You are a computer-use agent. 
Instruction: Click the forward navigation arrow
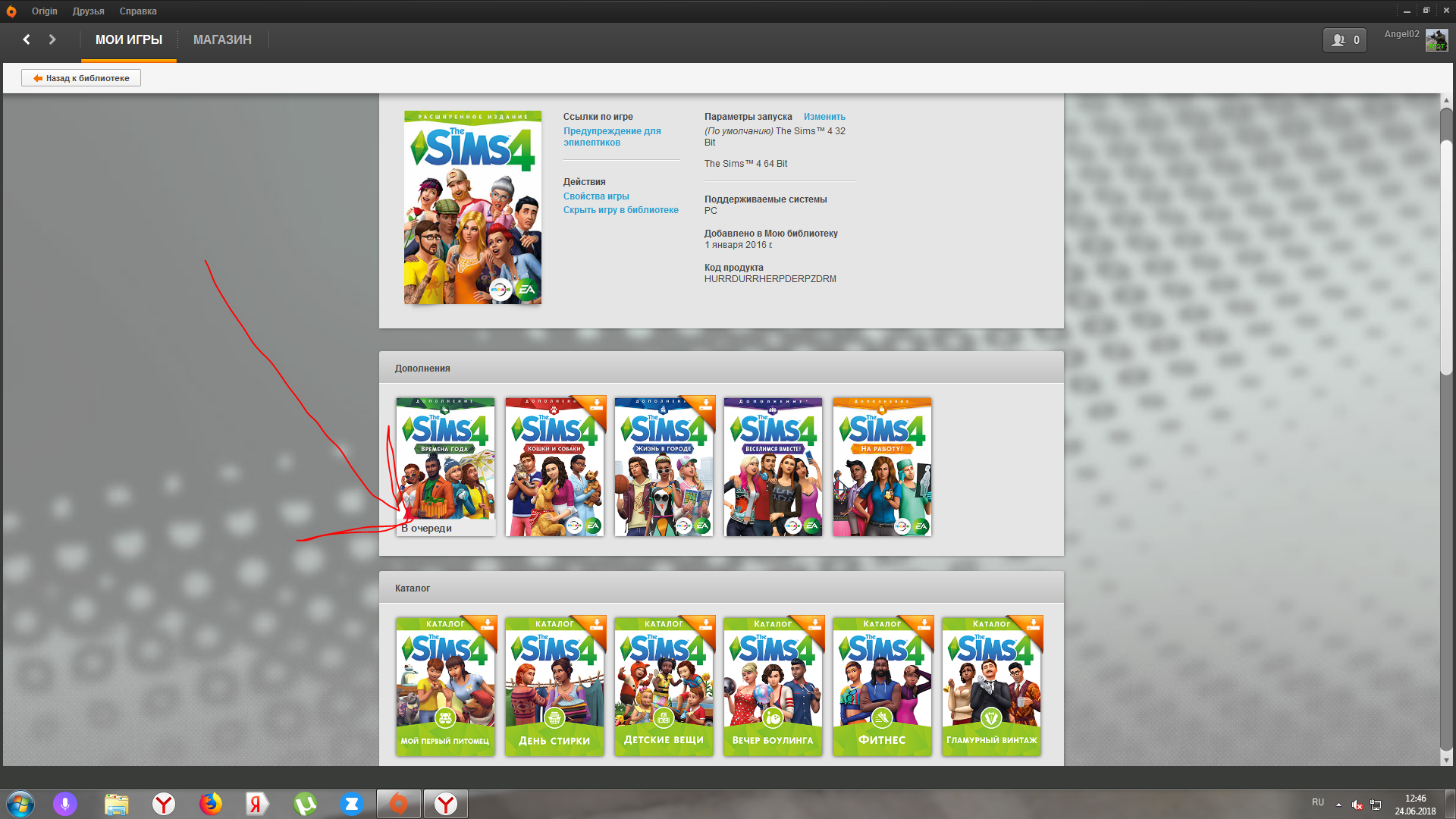(52, 39)
